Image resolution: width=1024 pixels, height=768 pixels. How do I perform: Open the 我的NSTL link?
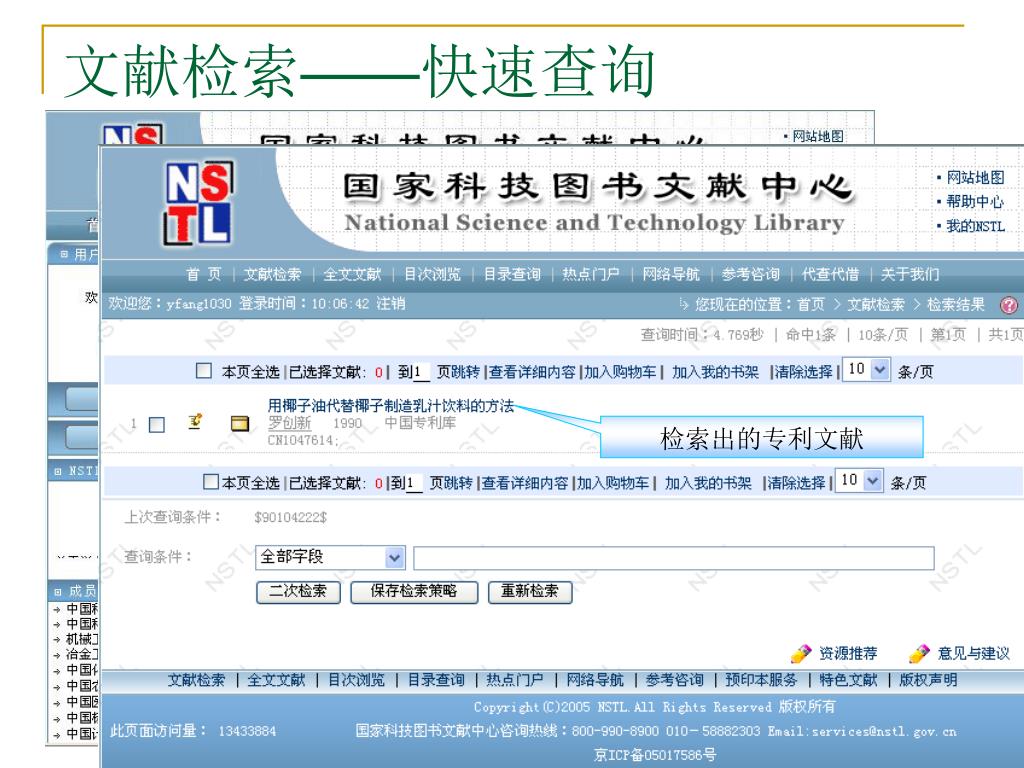pyautogui.click(x=975, y=226)
